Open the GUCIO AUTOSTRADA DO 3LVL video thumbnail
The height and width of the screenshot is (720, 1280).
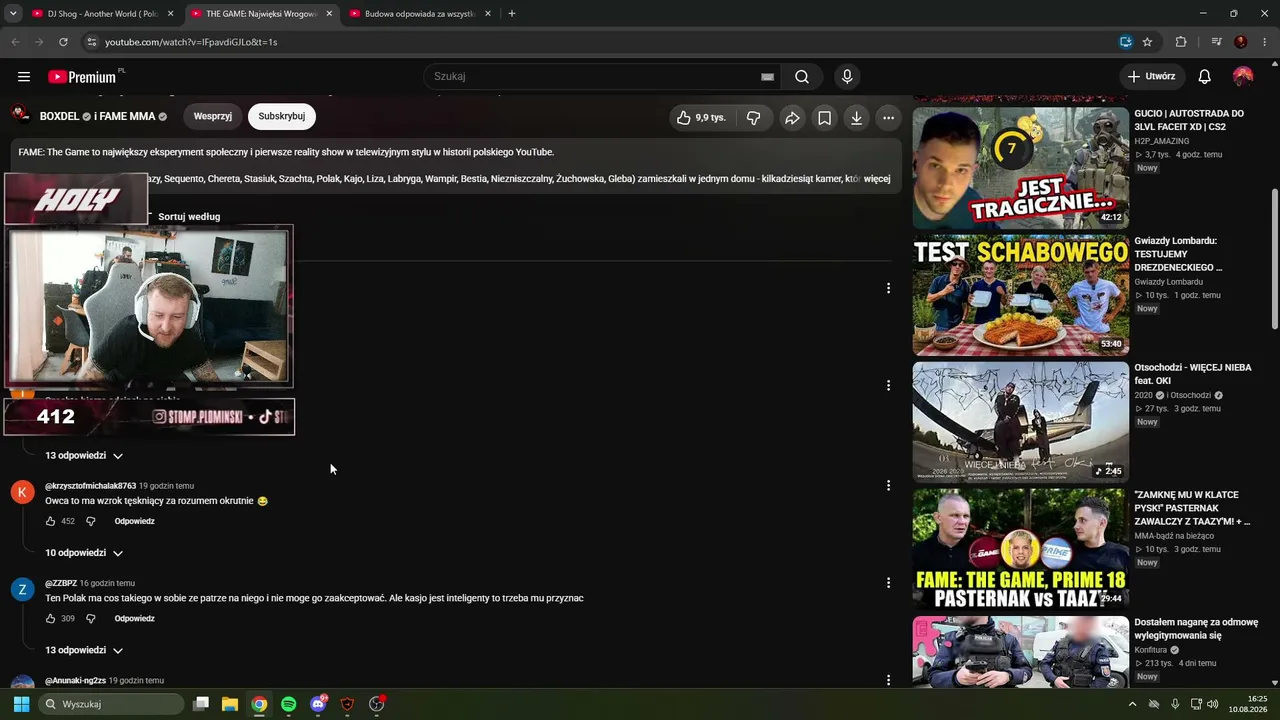click(x=1020, y=168)
